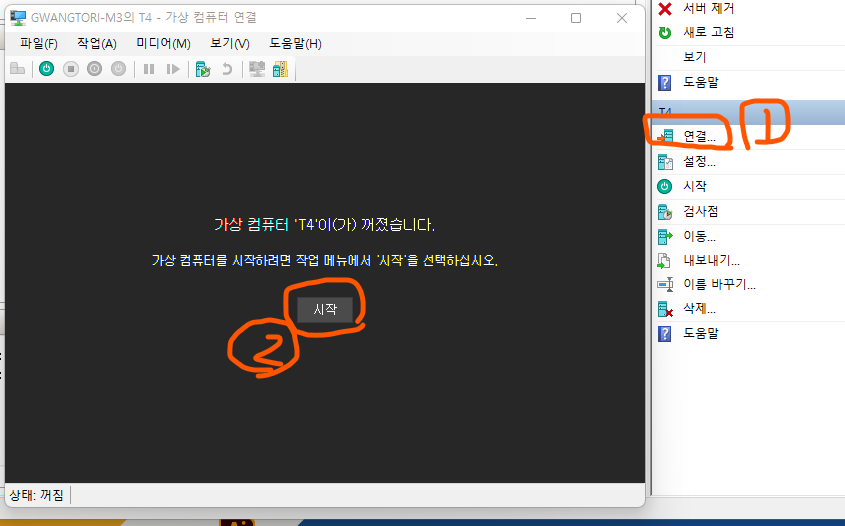This screenshot has width=845, height=526.
Task: Click 이동... in the actions pane
Action: (x=699, y=236)
